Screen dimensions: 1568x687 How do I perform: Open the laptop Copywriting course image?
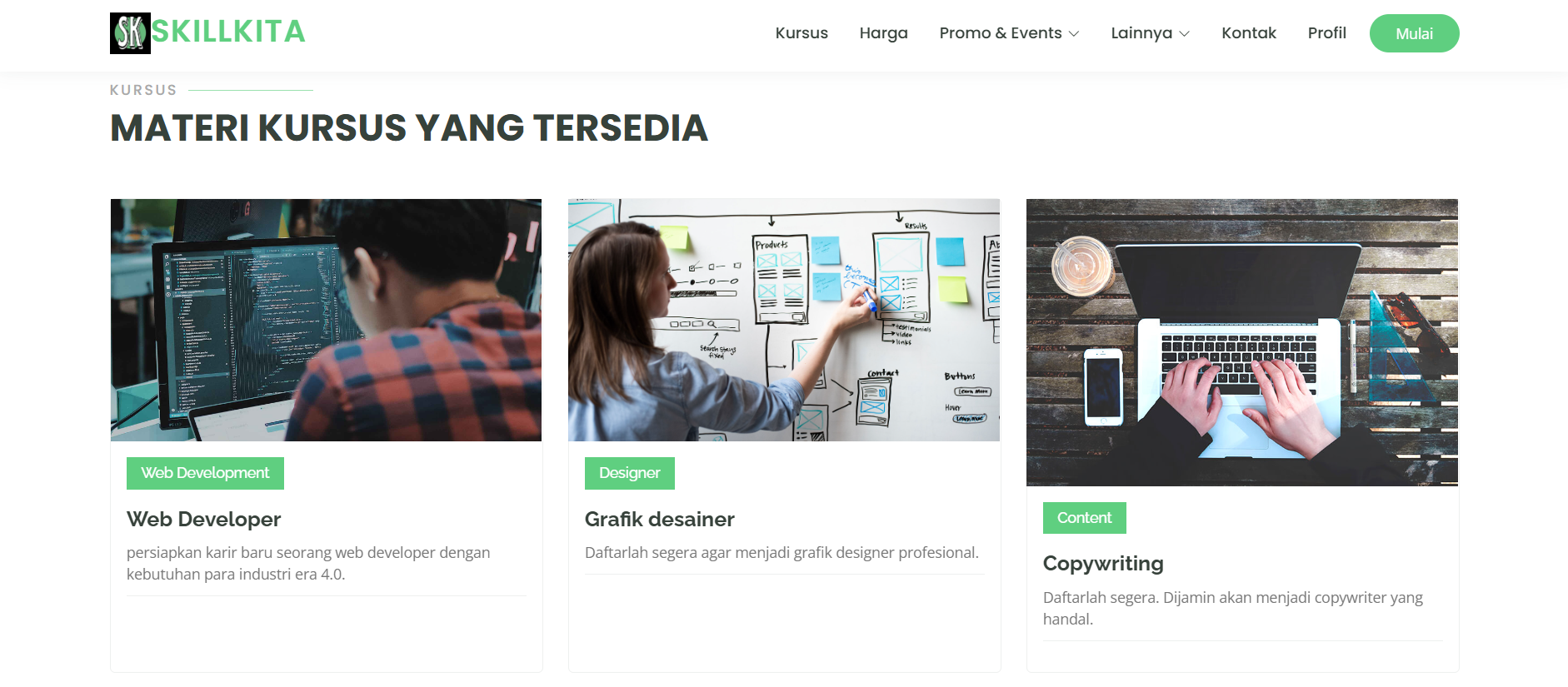(x=1242, y=342)
